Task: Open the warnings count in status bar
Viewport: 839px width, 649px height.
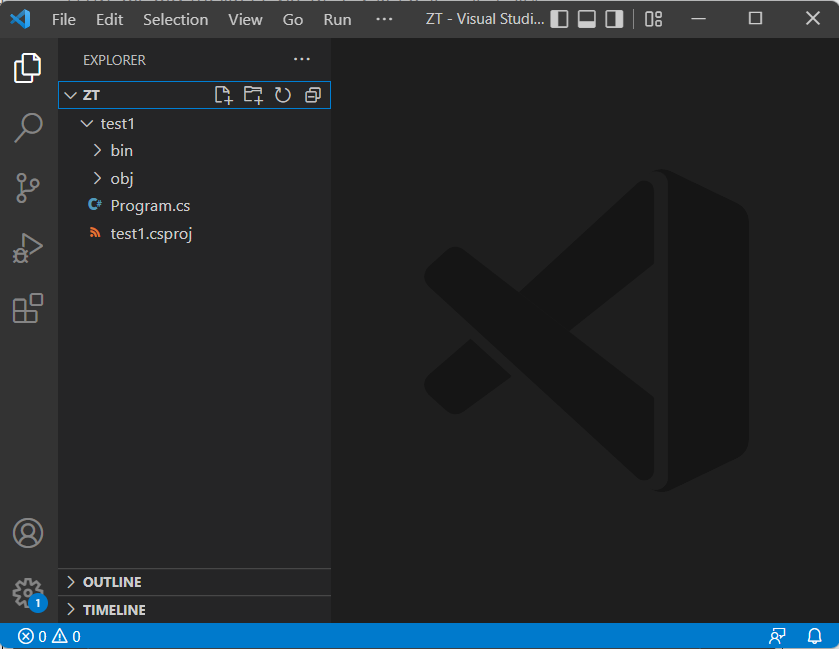Action: point(66,636)
